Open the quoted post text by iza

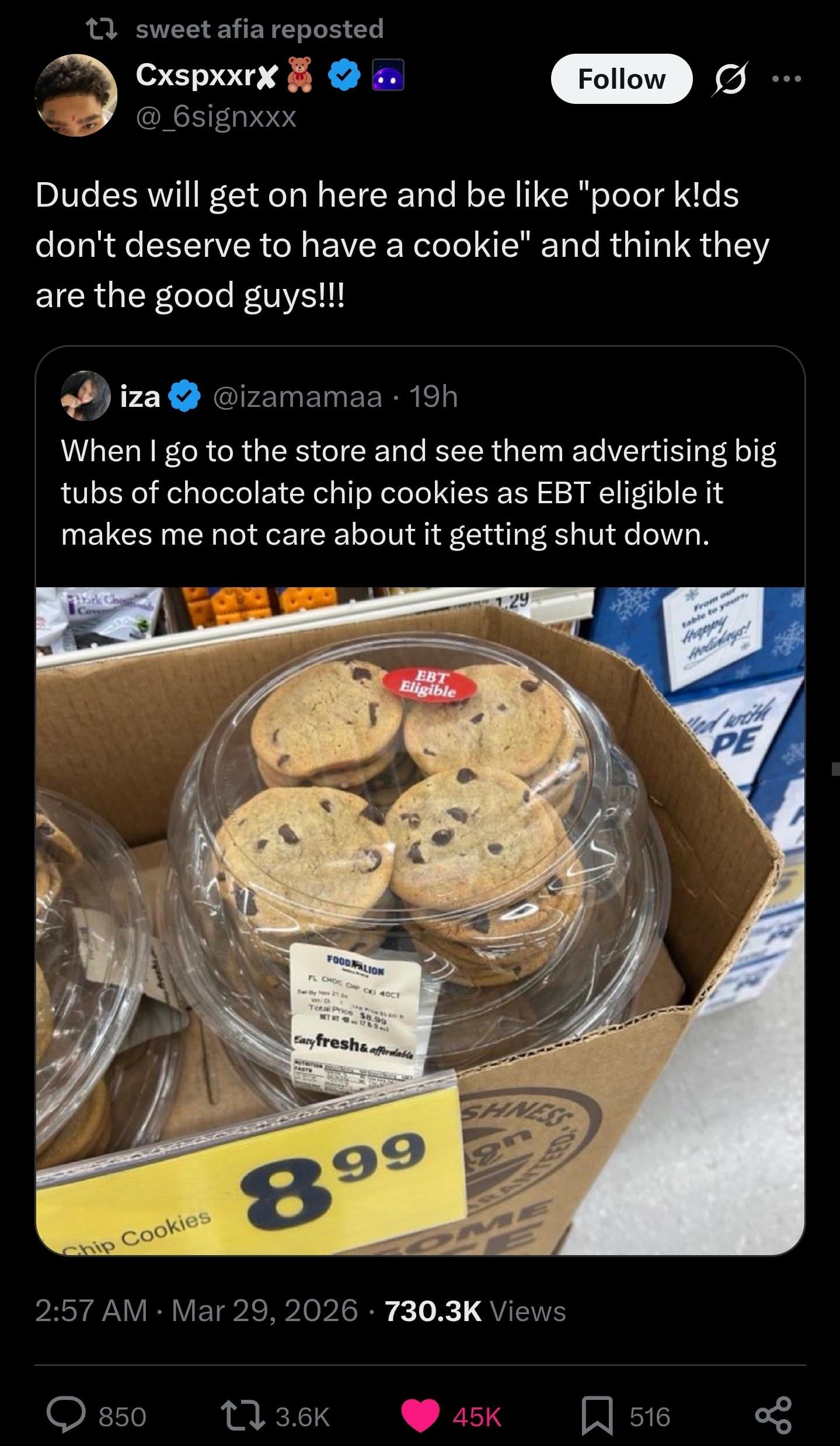[x=418, y=492]
